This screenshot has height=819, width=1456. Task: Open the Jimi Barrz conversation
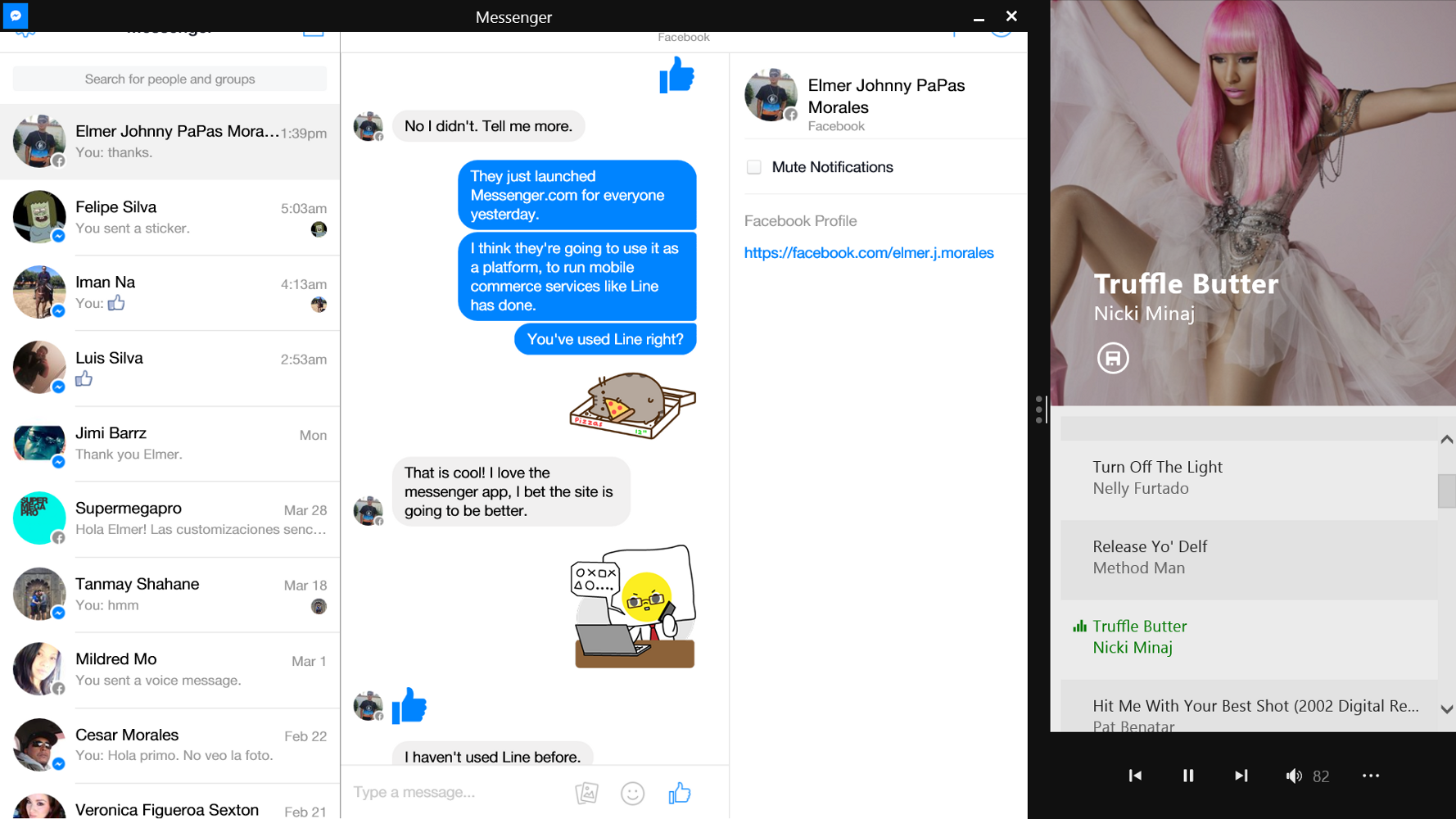[170, 443]
